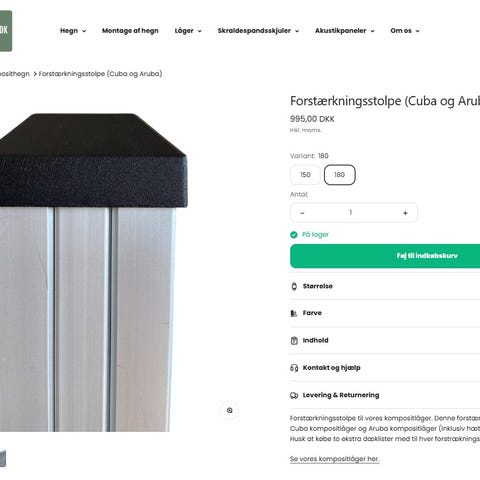
Task: Expand the Akustikpaneler menu
Action: click(x=345, y=31)
